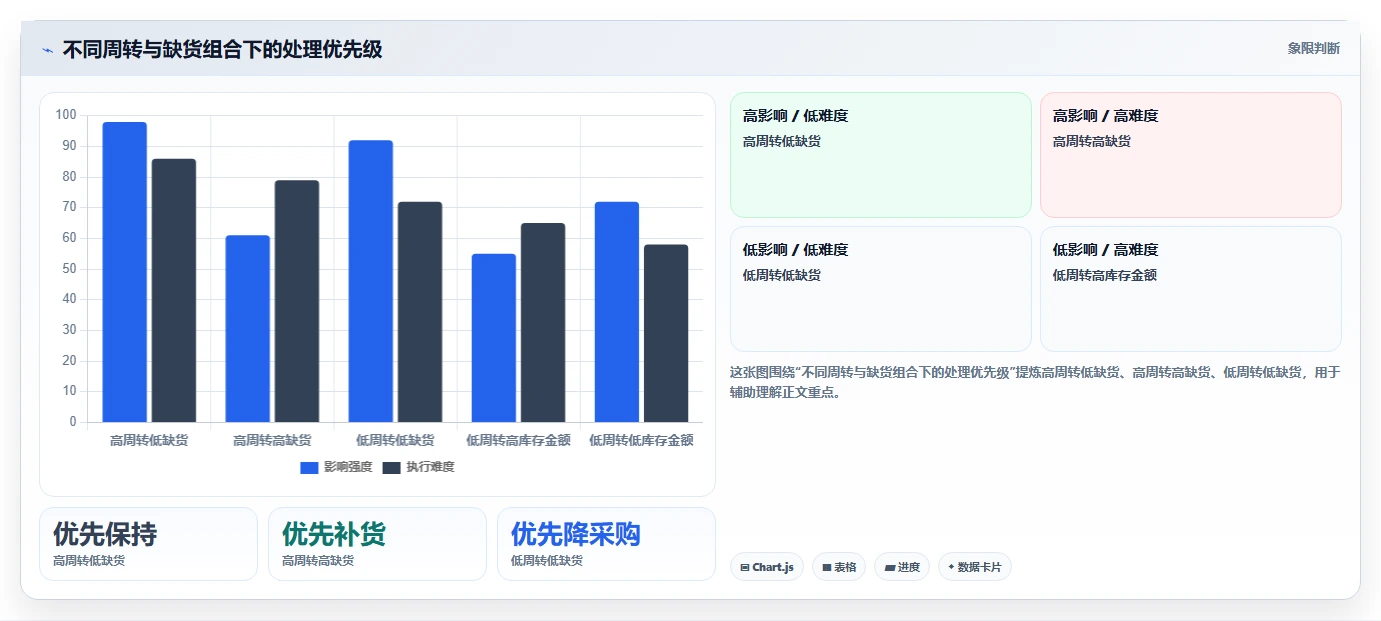
Task: Click the dark bar for 高周转低缺货
Action: pos(174,290)
